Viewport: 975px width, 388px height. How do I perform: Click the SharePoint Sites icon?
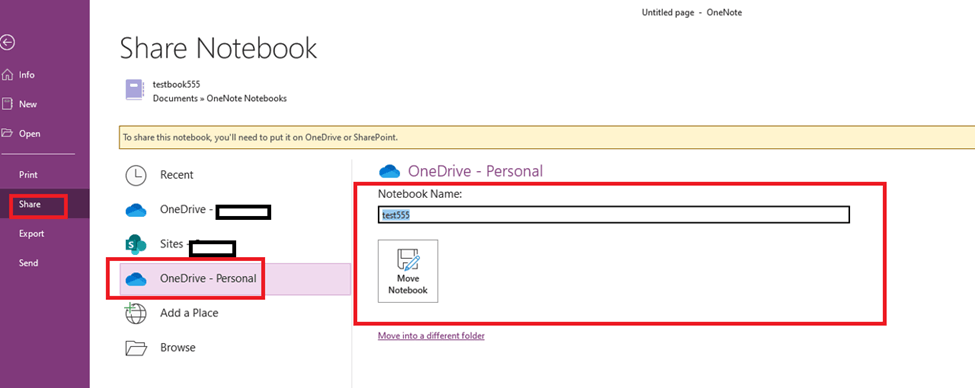coord(136,244)
